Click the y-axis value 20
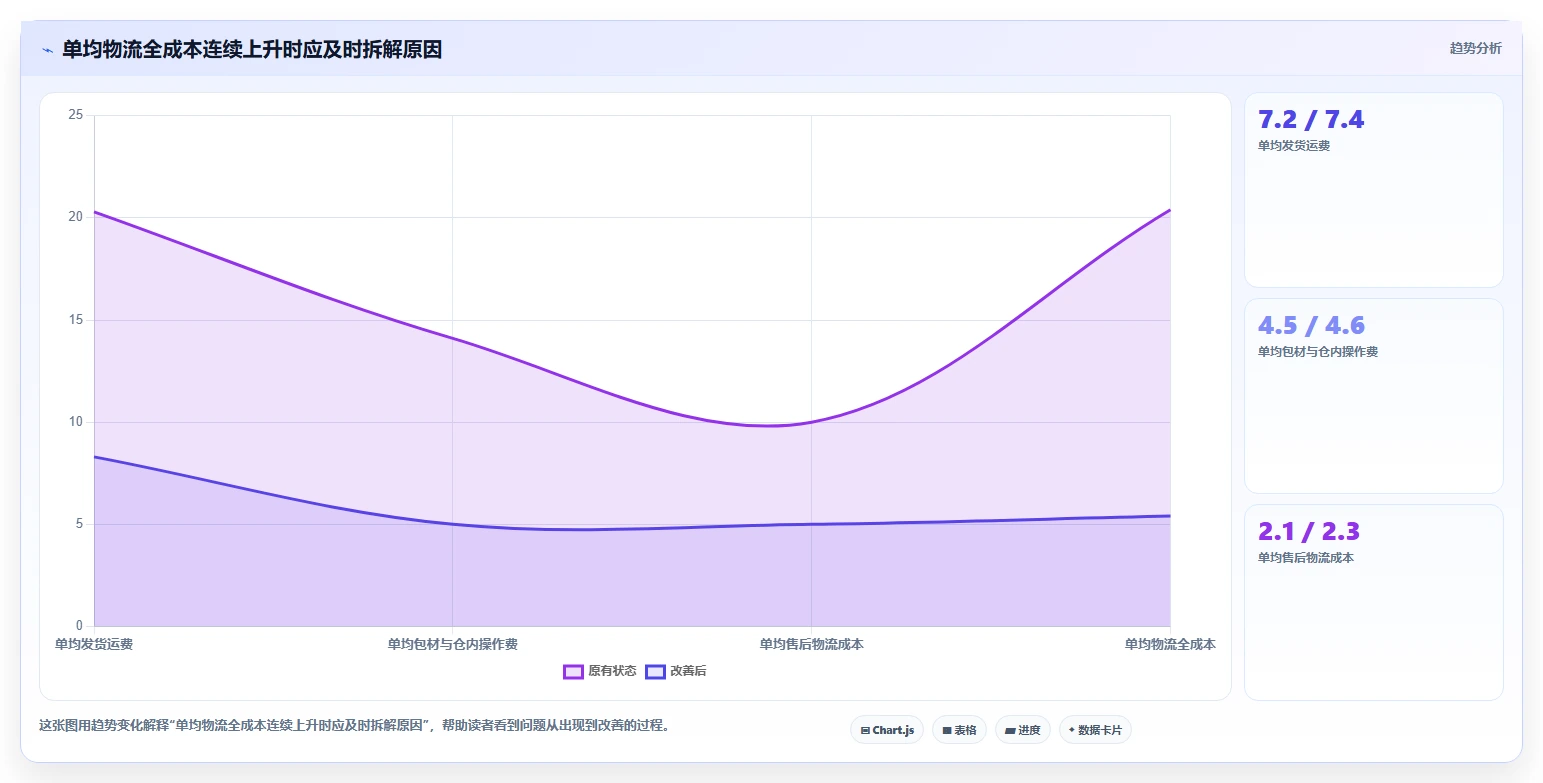This screenshot has width=1543, height=783. click(x=76, y=218)
